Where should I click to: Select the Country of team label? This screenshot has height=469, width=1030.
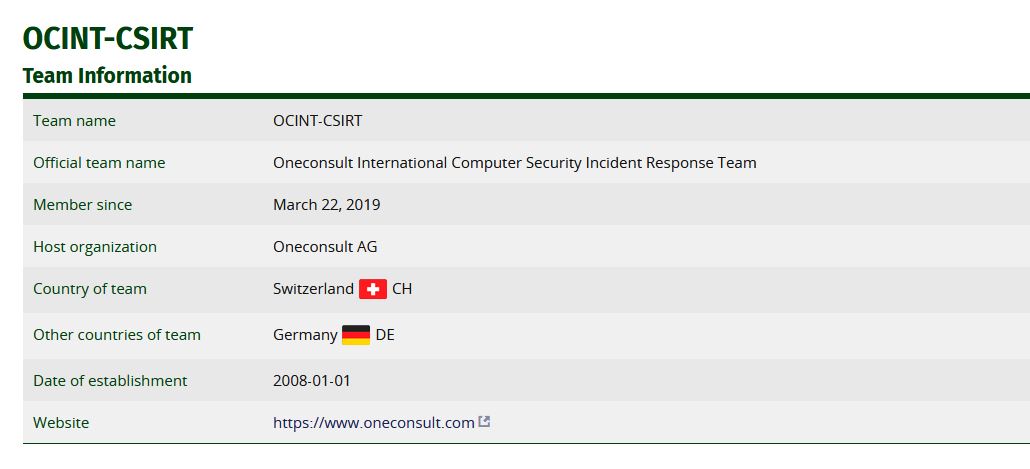click(90, 289)
